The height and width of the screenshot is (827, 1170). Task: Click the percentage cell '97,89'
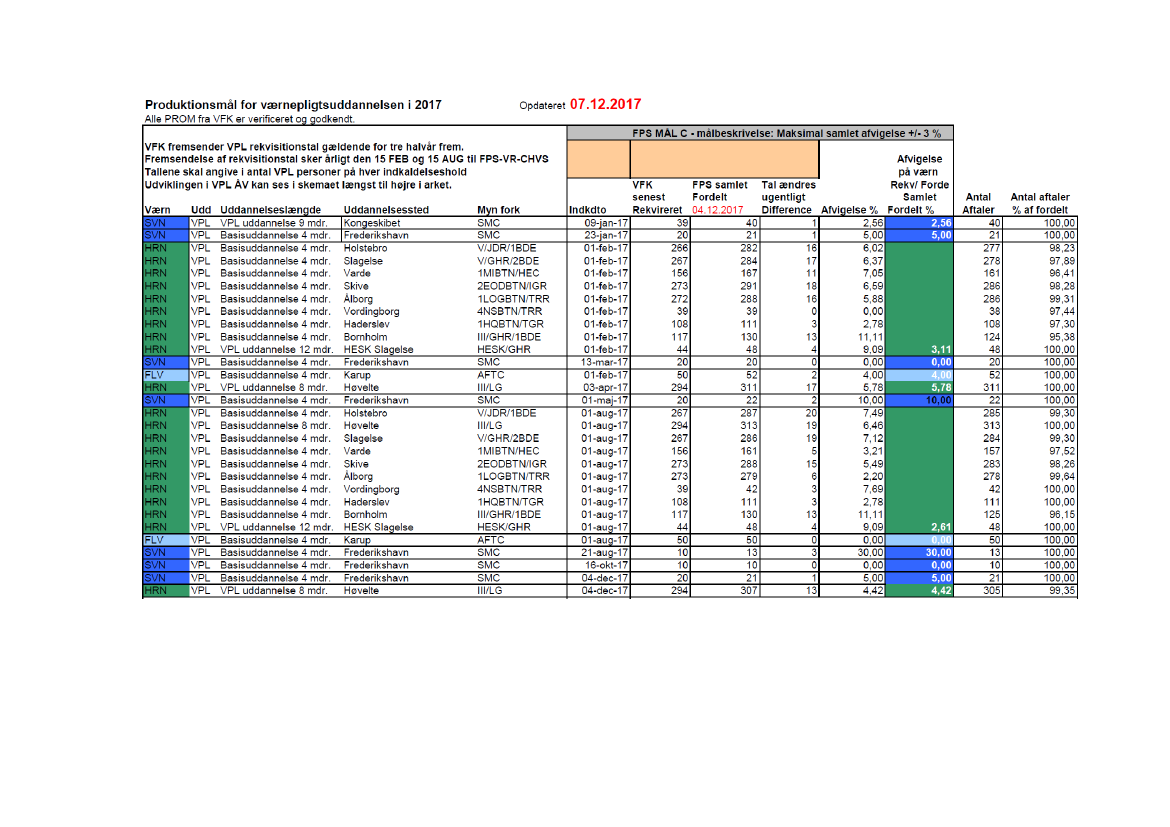pos(1062,261)
